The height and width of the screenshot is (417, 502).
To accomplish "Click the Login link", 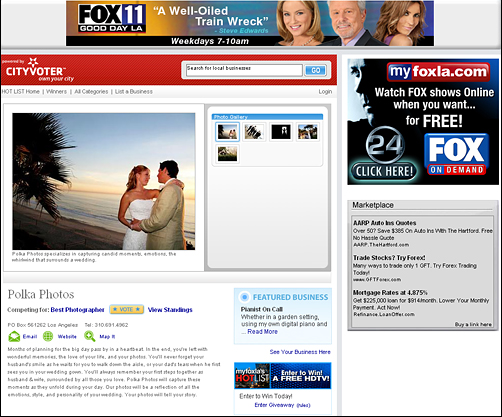I will 325,91.
